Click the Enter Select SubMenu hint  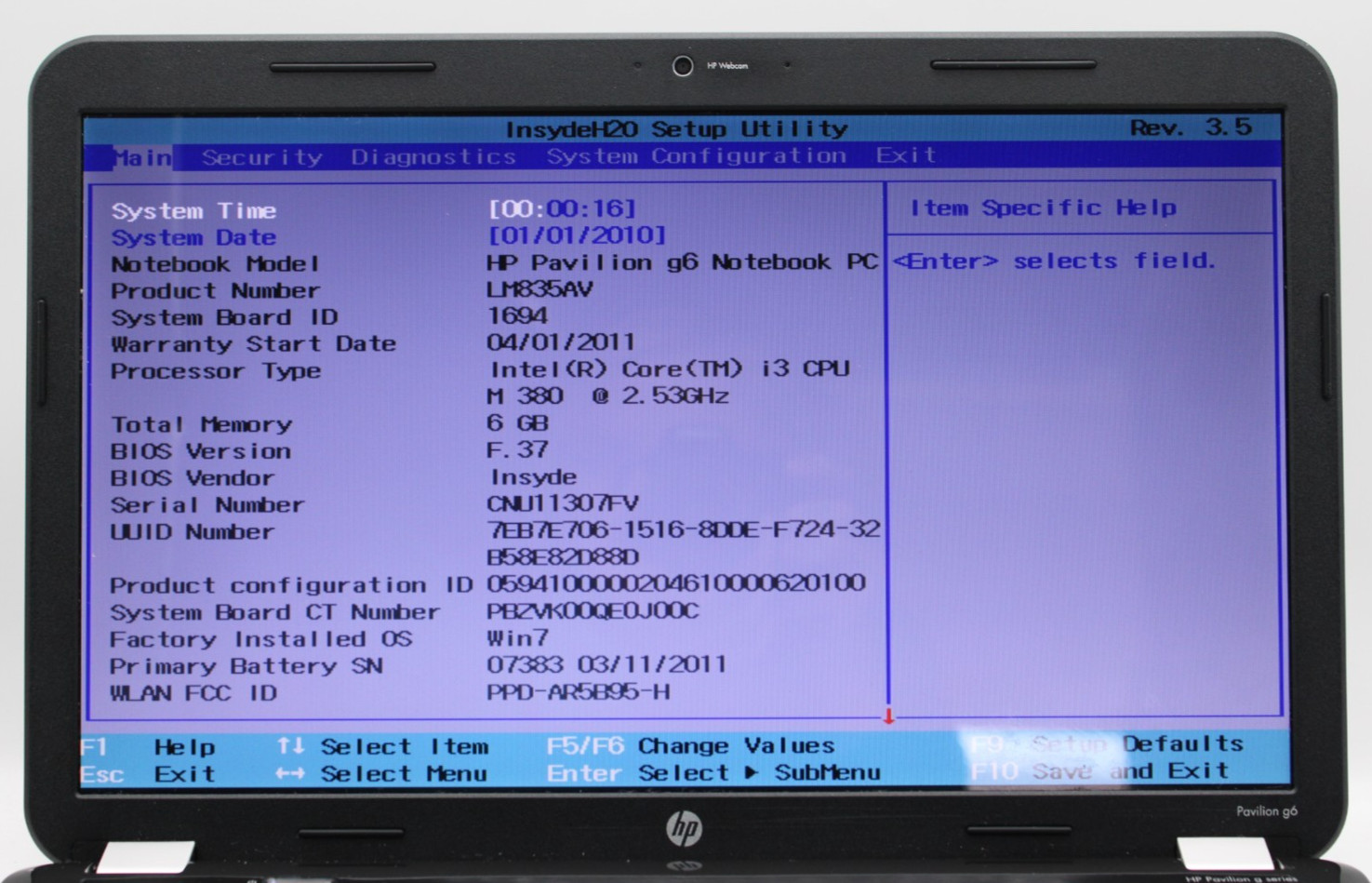click(x=713, y=772)
